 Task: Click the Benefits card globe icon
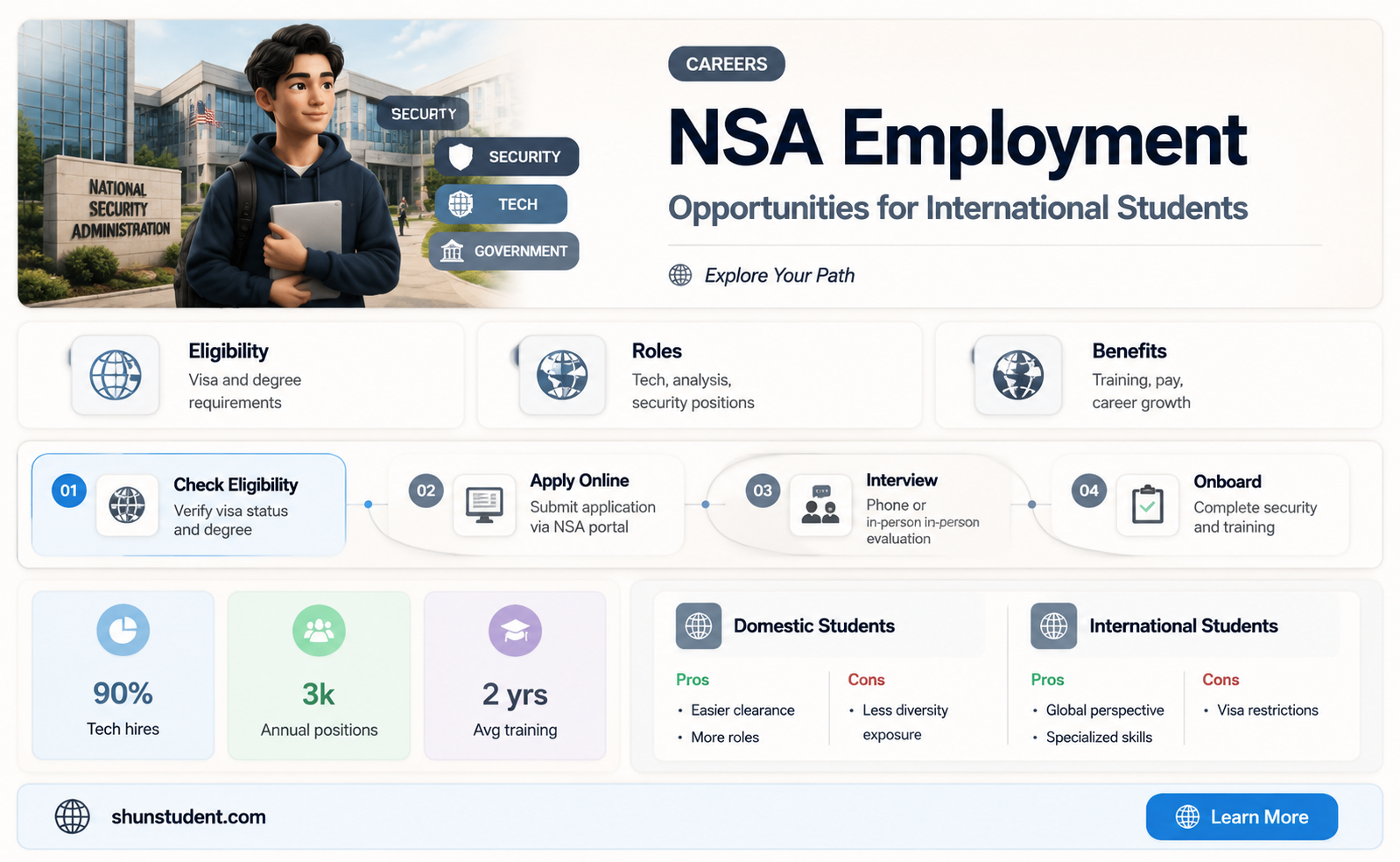pos(1018,375)
